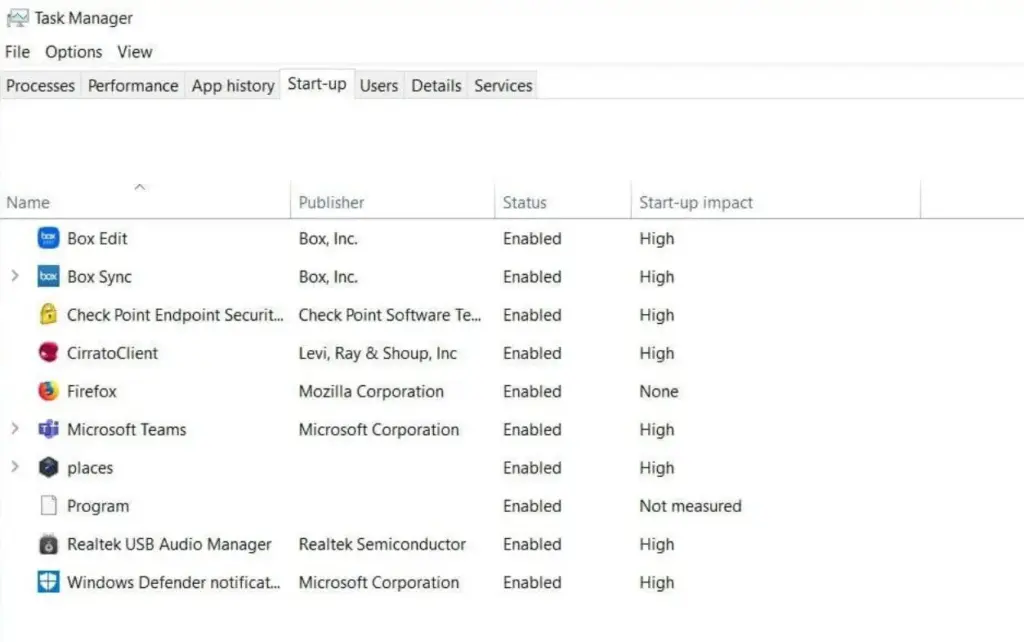Click the Firefox browser icon

click(48, 391)
